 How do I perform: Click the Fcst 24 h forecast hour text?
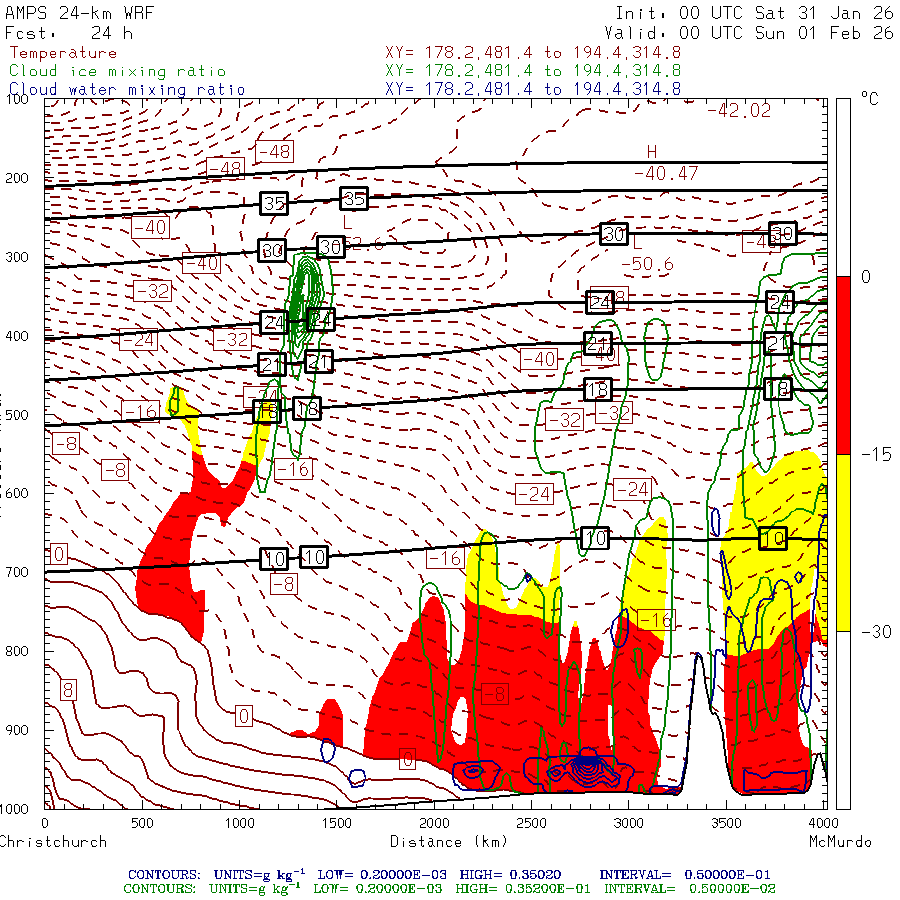coord(68,33)
